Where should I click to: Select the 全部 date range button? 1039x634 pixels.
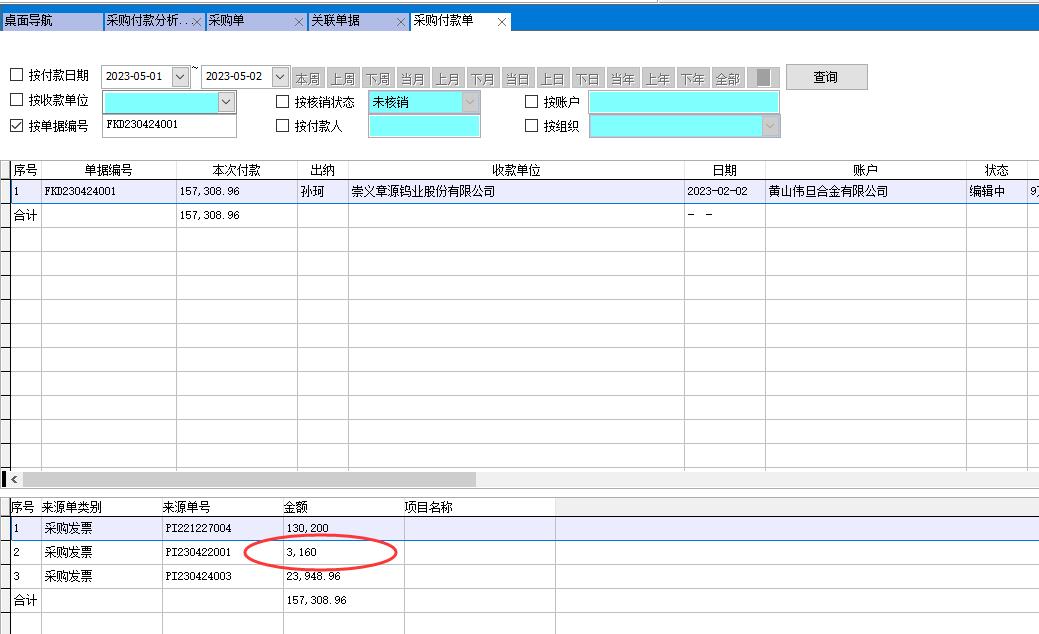pos(726,76)
